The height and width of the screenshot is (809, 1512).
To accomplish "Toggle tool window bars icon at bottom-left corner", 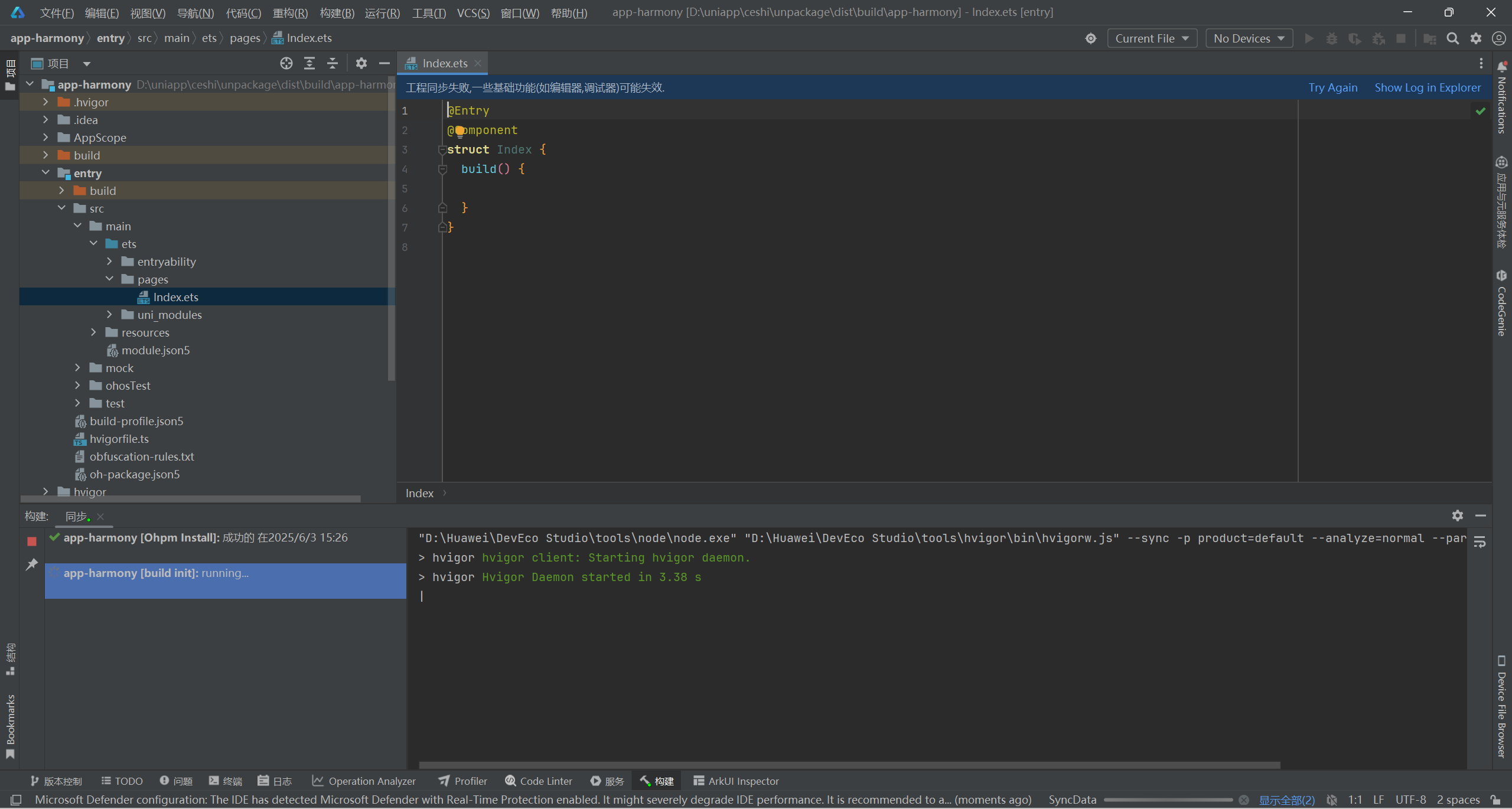I will coord(16,800).
